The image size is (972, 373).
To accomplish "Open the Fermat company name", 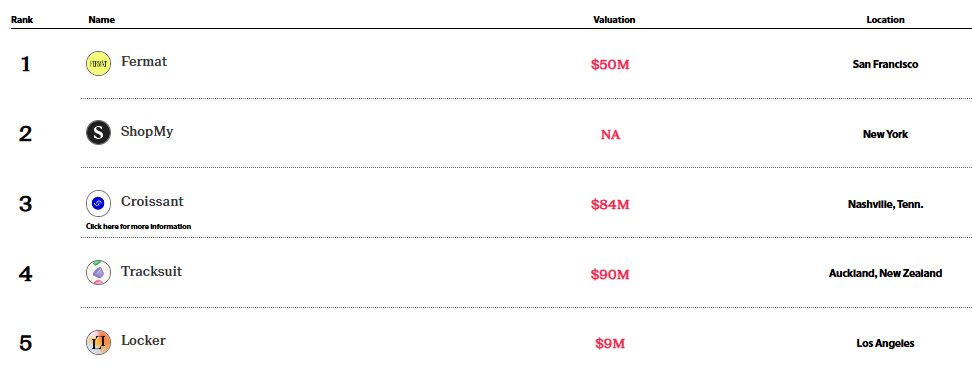I will point(144,62).
